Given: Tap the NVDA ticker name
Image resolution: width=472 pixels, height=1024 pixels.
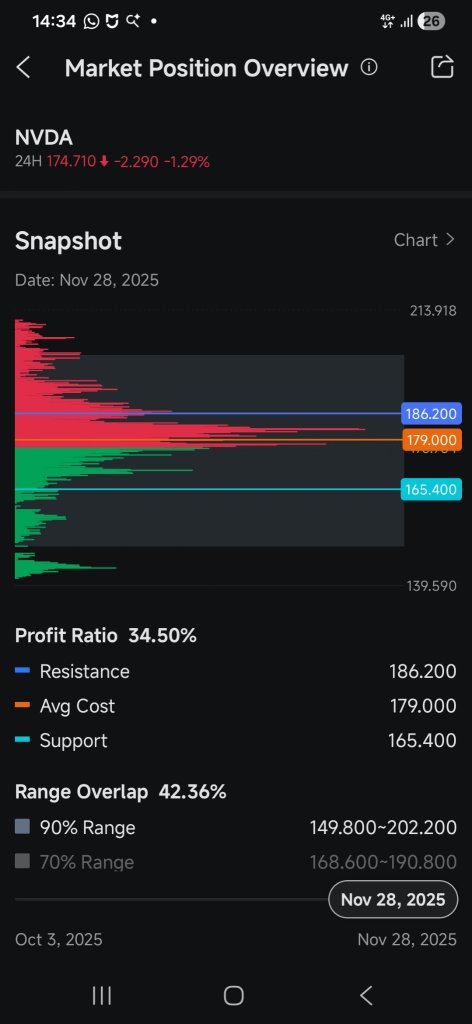Looking at the screenshot, I should 44,138.
